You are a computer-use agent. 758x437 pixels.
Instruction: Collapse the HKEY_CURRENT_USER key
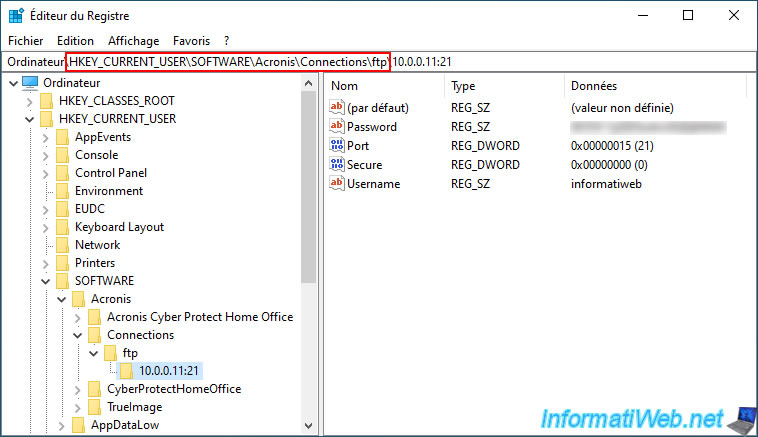(29, 119)
